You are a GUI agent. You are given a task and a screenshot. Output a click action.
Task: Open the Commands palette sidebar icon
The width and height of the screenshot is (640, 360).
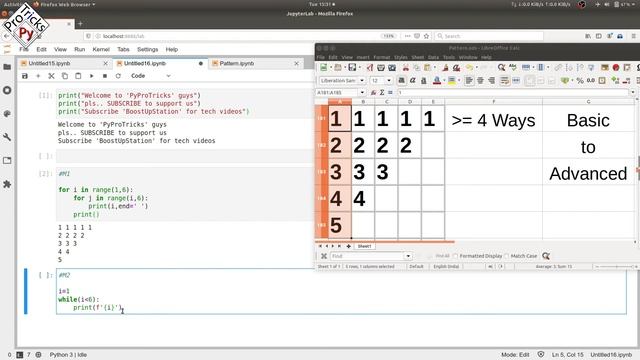pos(7,114)
